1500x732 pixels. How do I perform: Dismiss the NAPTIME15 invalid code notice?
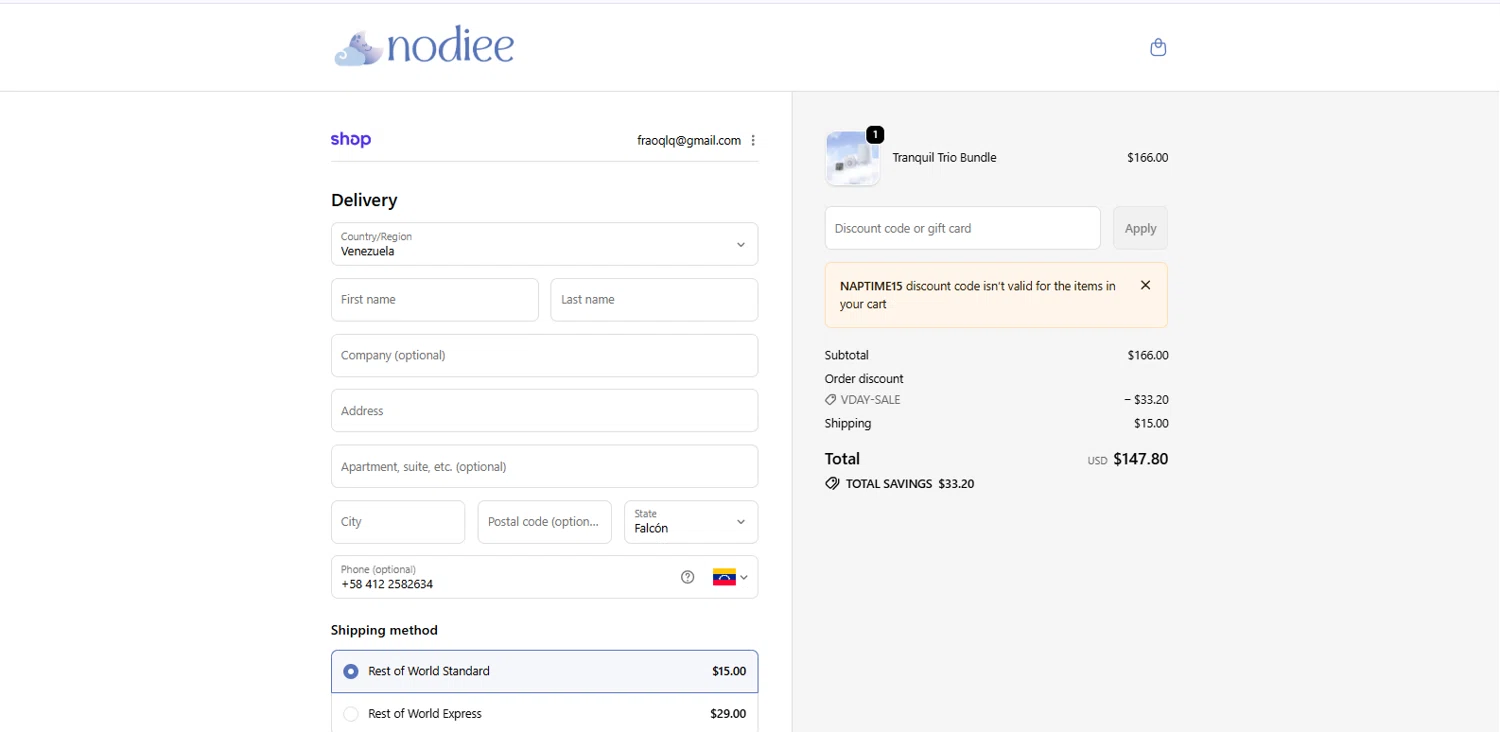click(x=1145, y=285)
